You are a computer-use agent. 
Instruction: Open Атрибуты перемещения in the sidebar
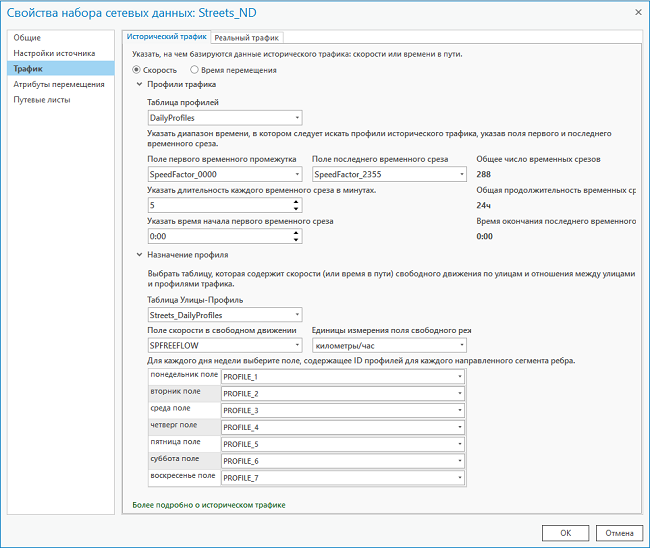[58, 84]
